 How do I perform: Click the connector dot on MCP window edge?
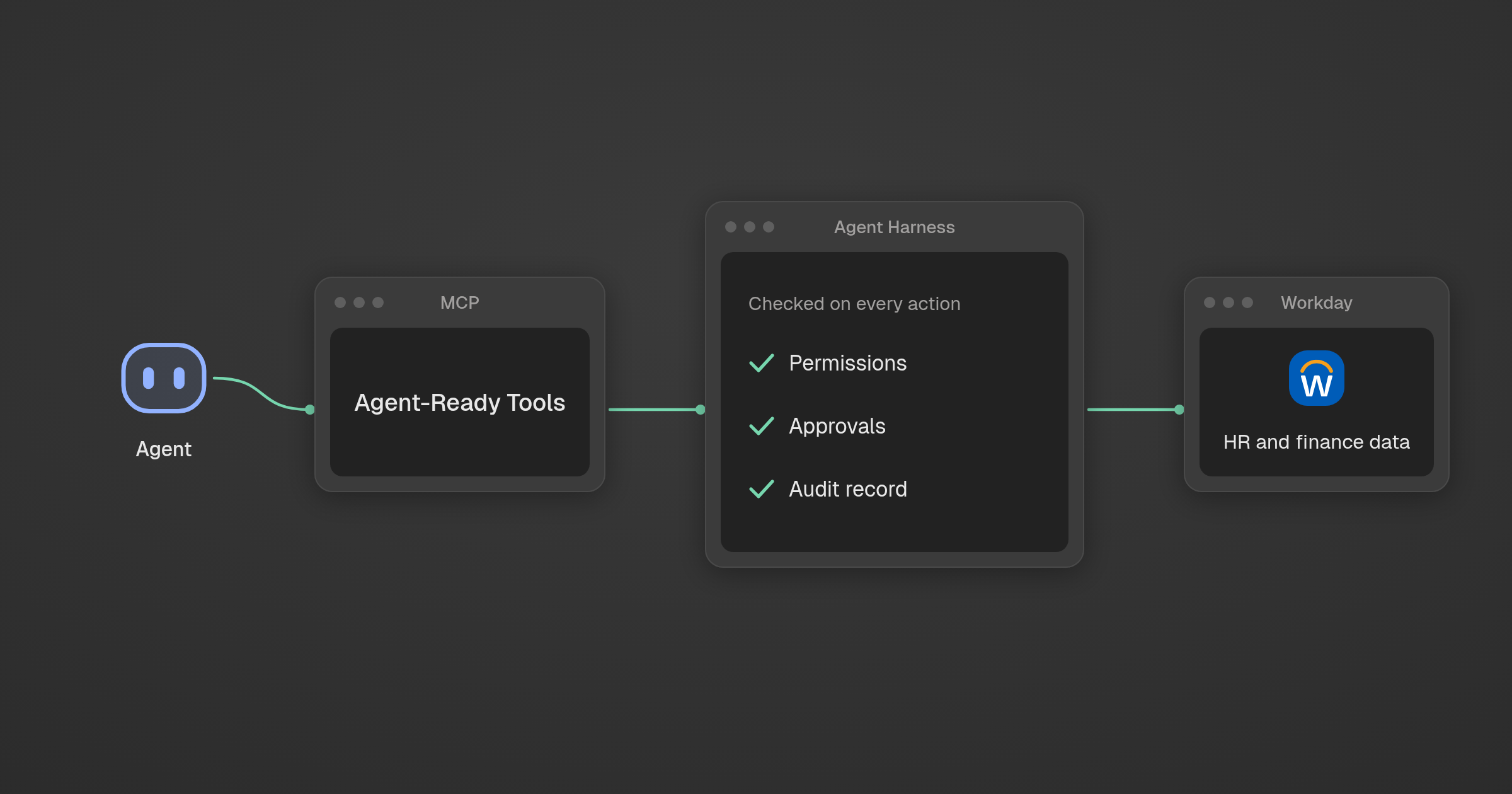click(x=310, y=410)
